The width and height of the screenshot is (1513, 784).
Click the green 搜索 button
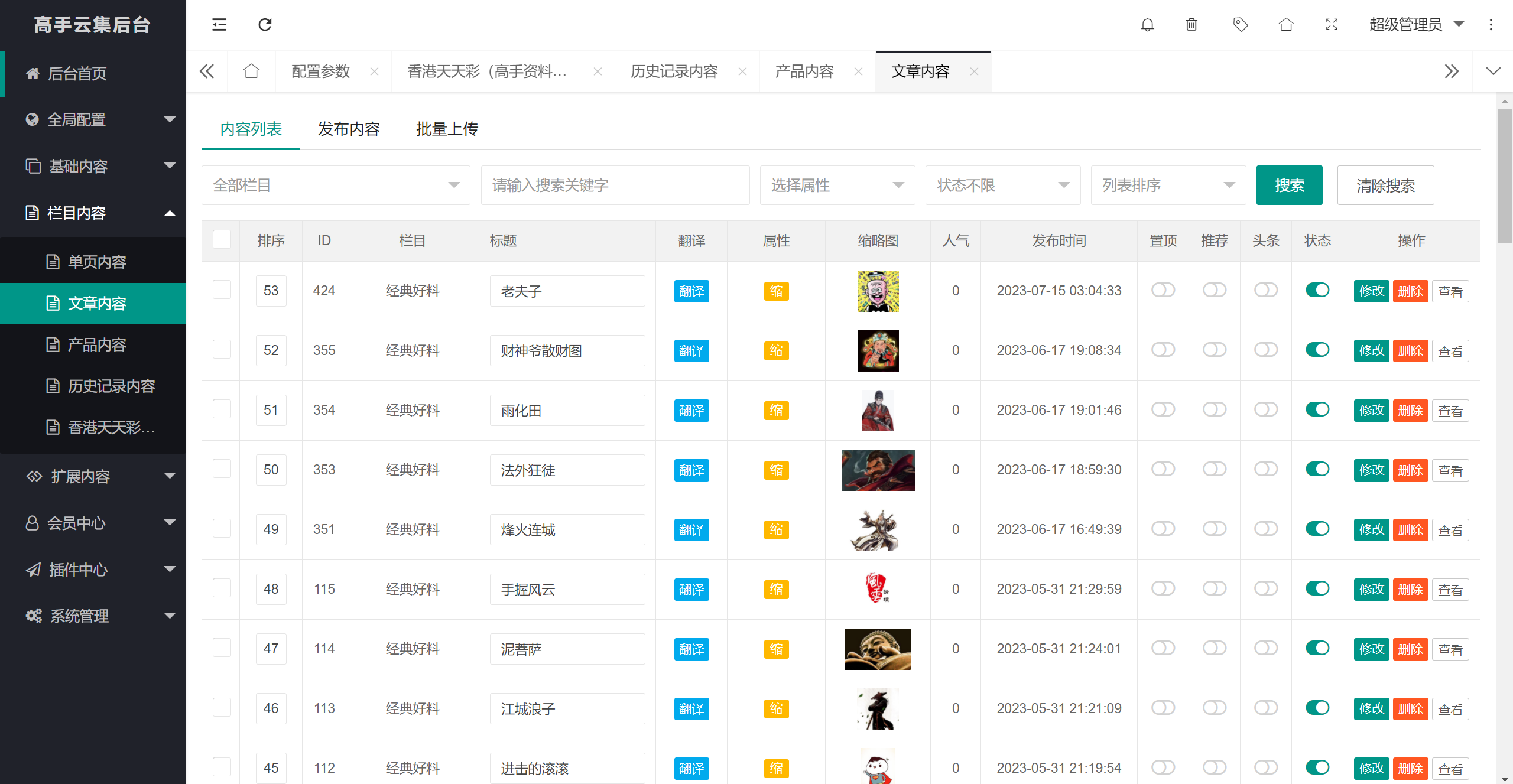pos(1289,186)
